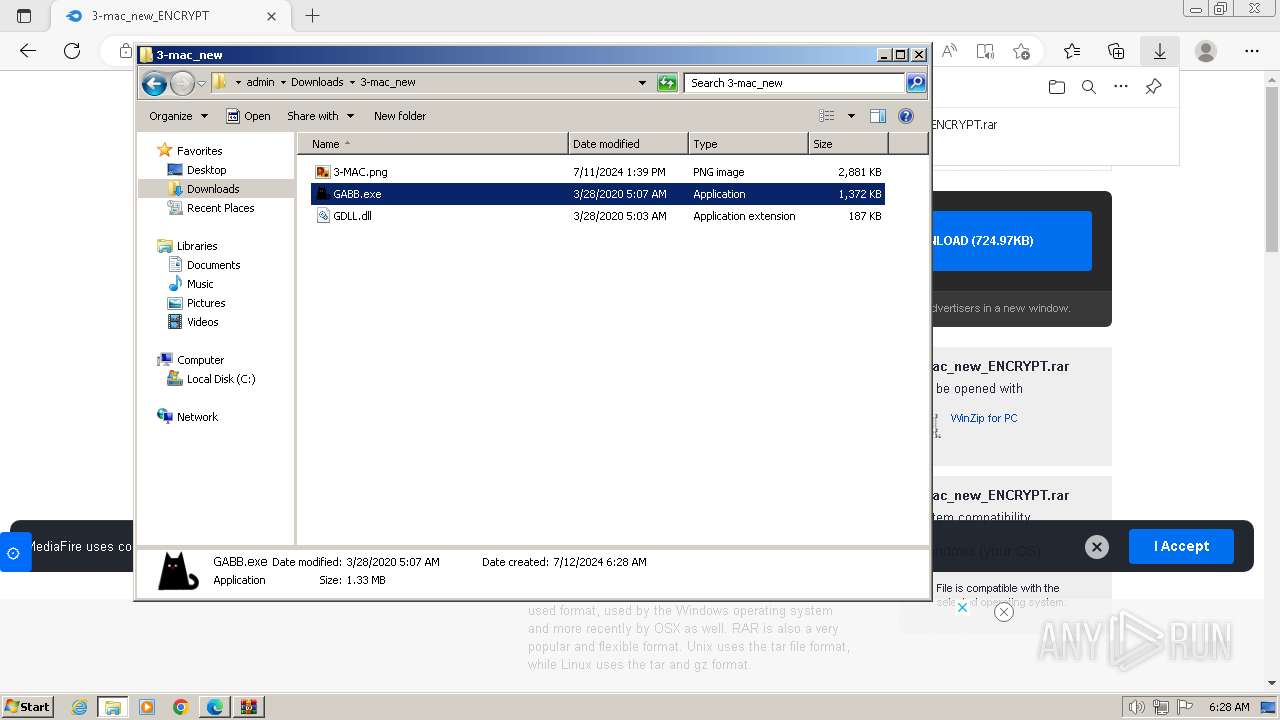The width and height of the screenshot is (1280, 720).
Task: Open the Organize menu
Action: pyautogui.click(x=178, y=116)
